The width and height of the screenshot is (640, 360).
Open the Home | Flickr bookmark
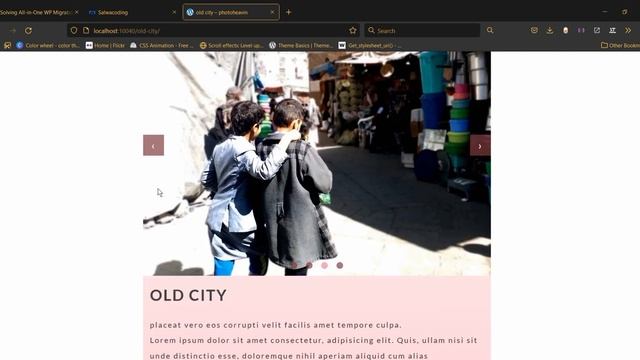pos(105,45)
